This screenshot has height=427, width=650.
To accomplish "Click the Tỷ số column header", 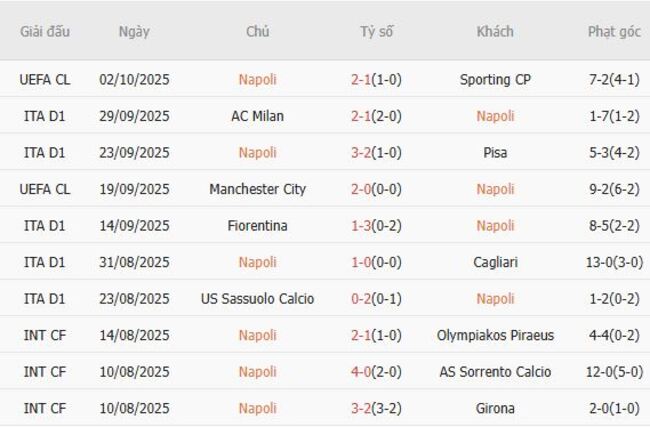I will click(376, 31).
